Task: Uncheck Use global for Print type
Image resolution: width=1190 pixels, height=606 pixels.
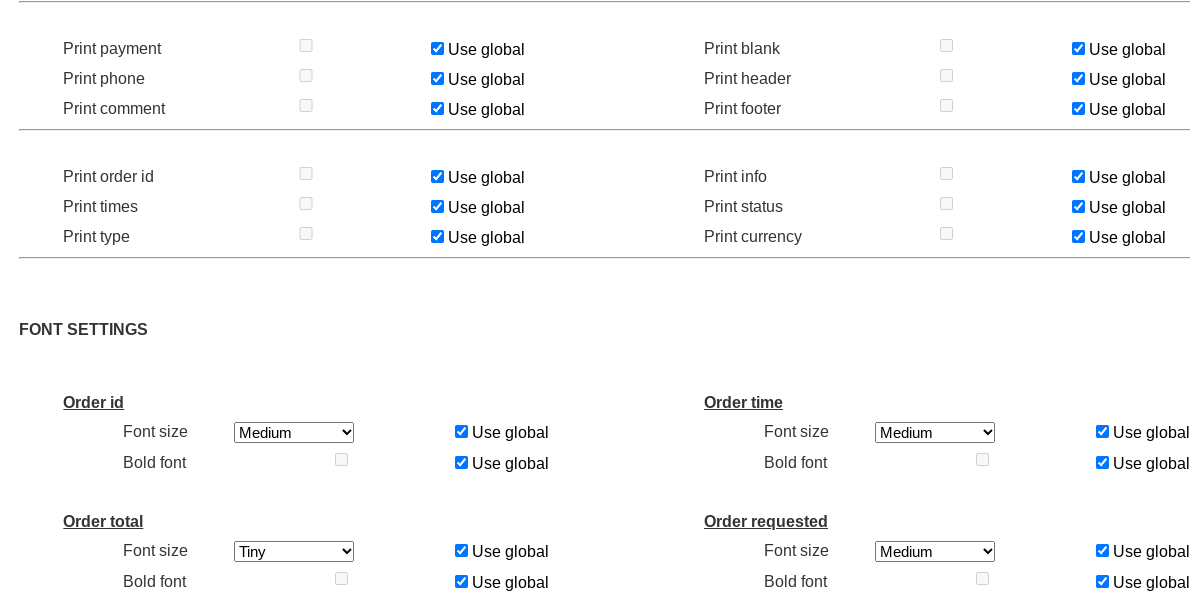Action: (437, 237)
